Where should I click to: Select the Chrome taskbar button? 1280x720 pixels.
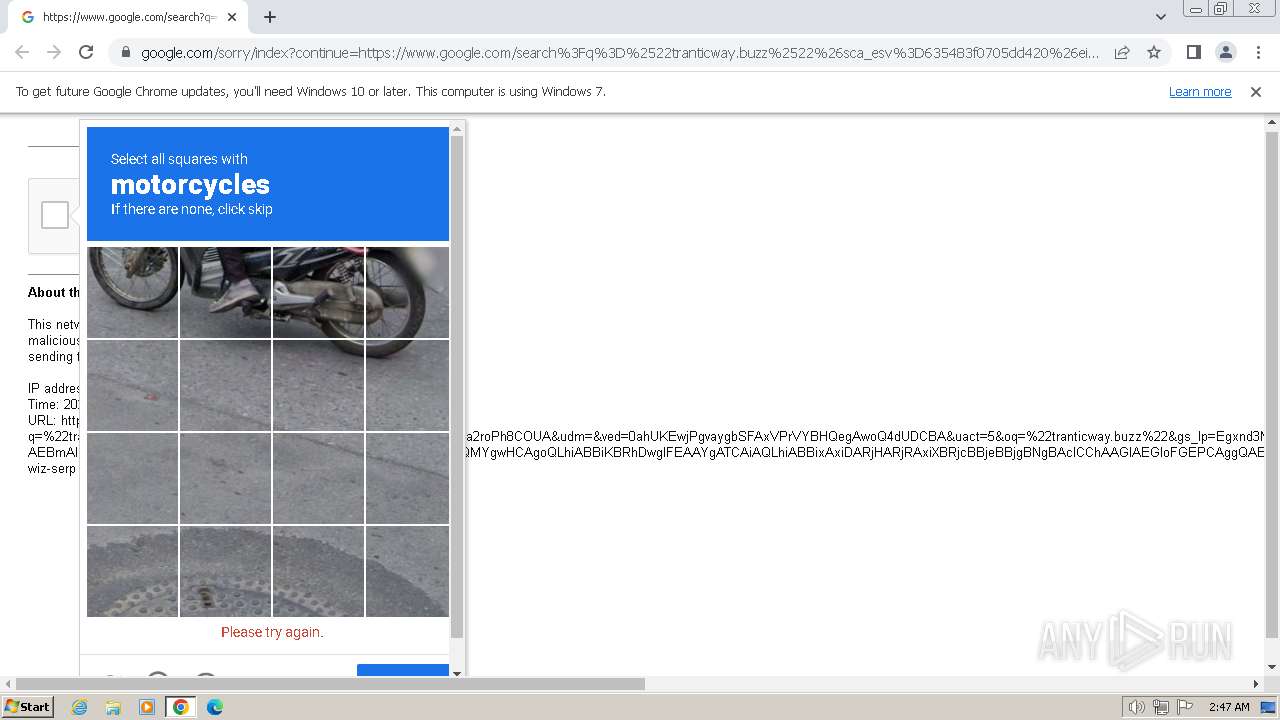[x=181, y=707]
